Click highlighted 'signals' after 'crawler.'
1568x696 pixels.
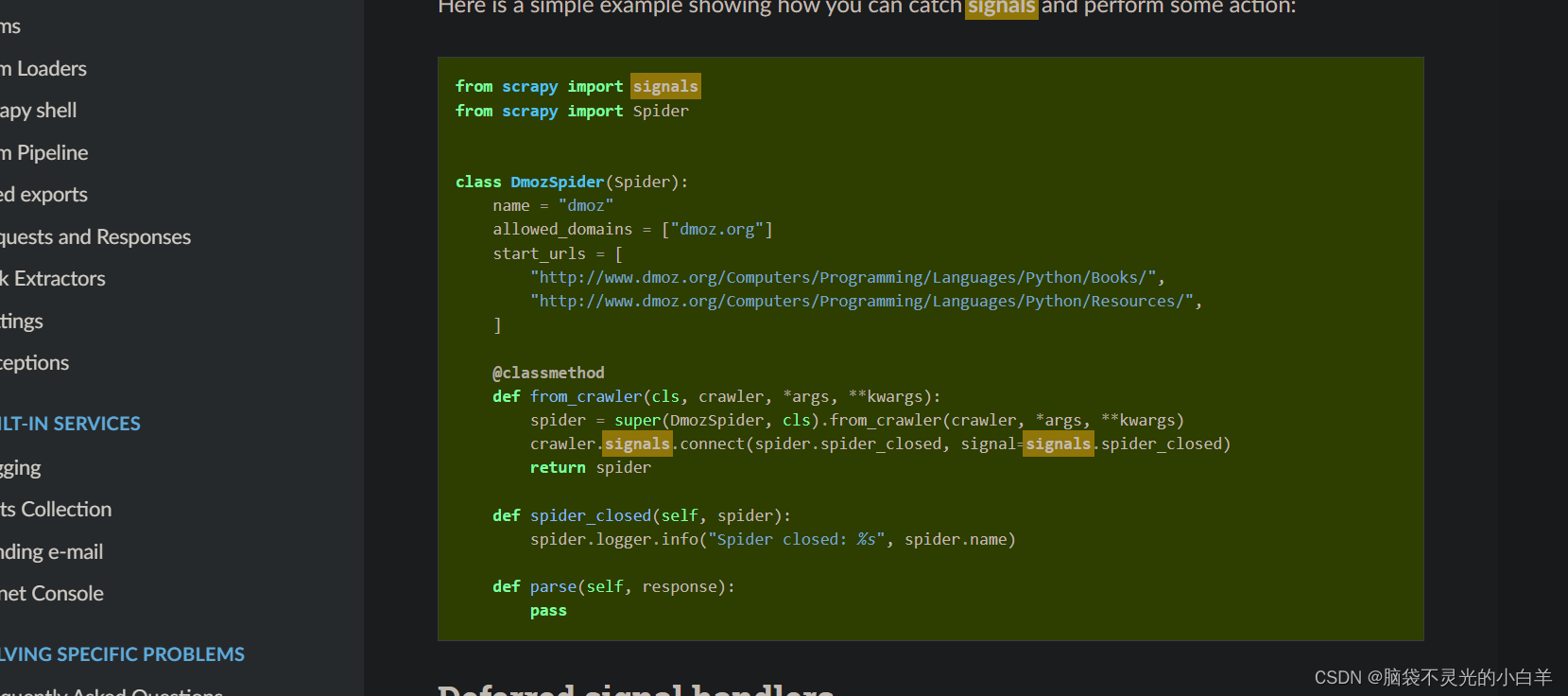(x=638, y=444)
